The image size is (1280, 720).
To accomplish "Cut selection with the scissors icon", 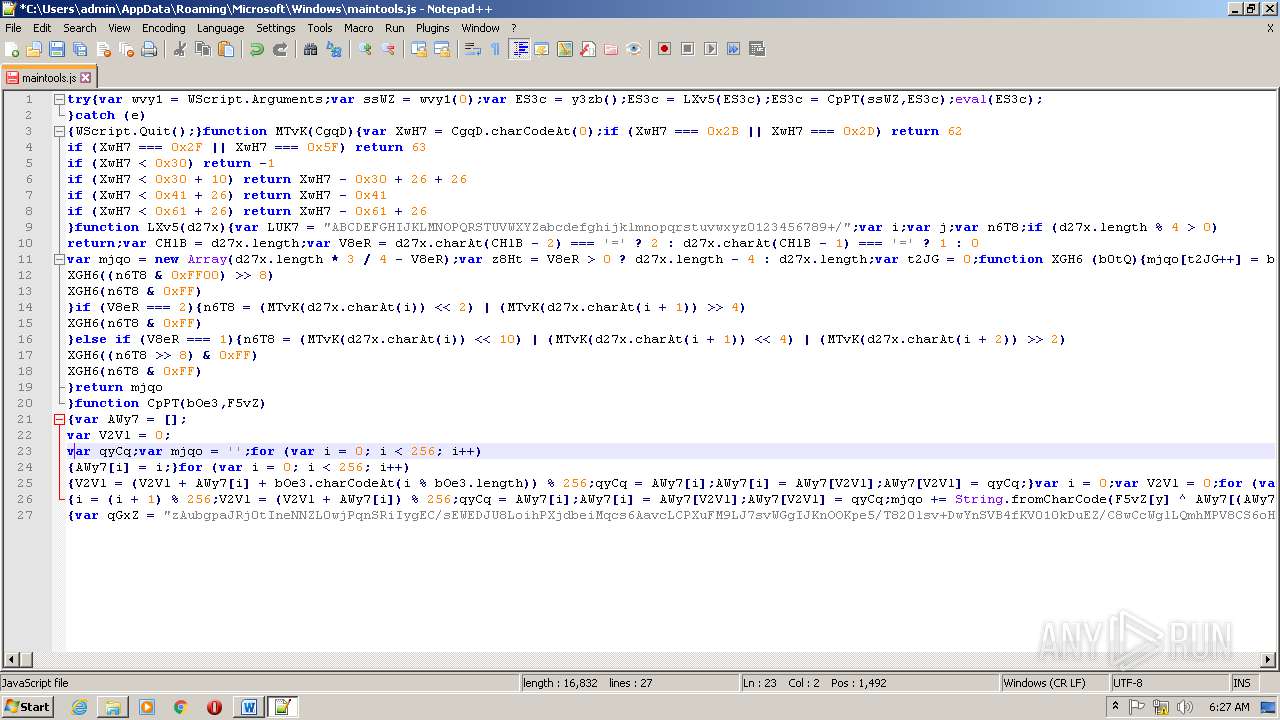I will point(180,49).
